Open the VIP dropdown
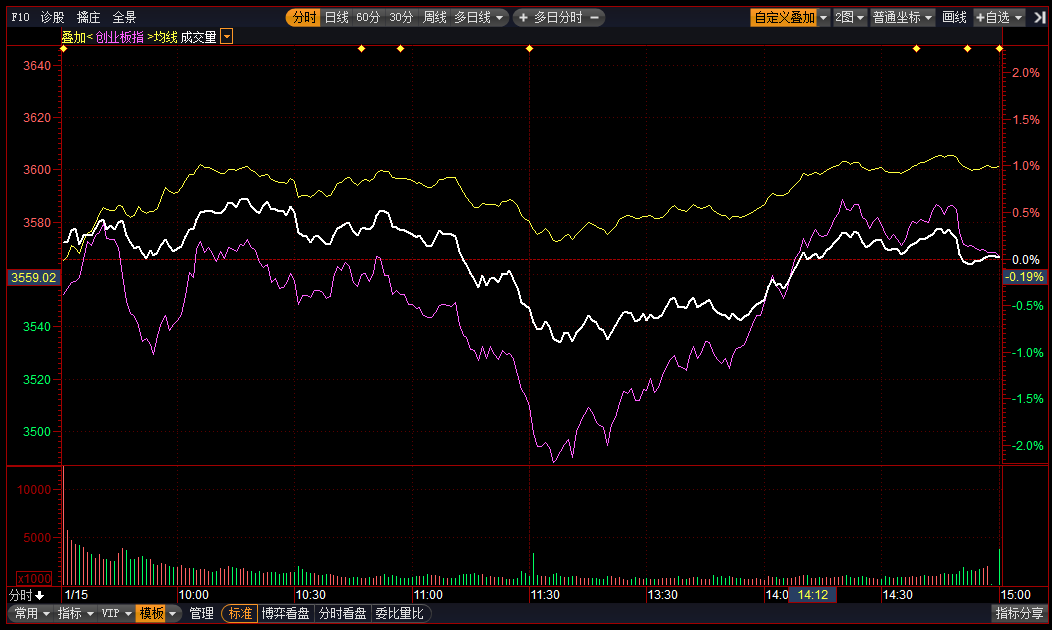 tap(116, 613)
